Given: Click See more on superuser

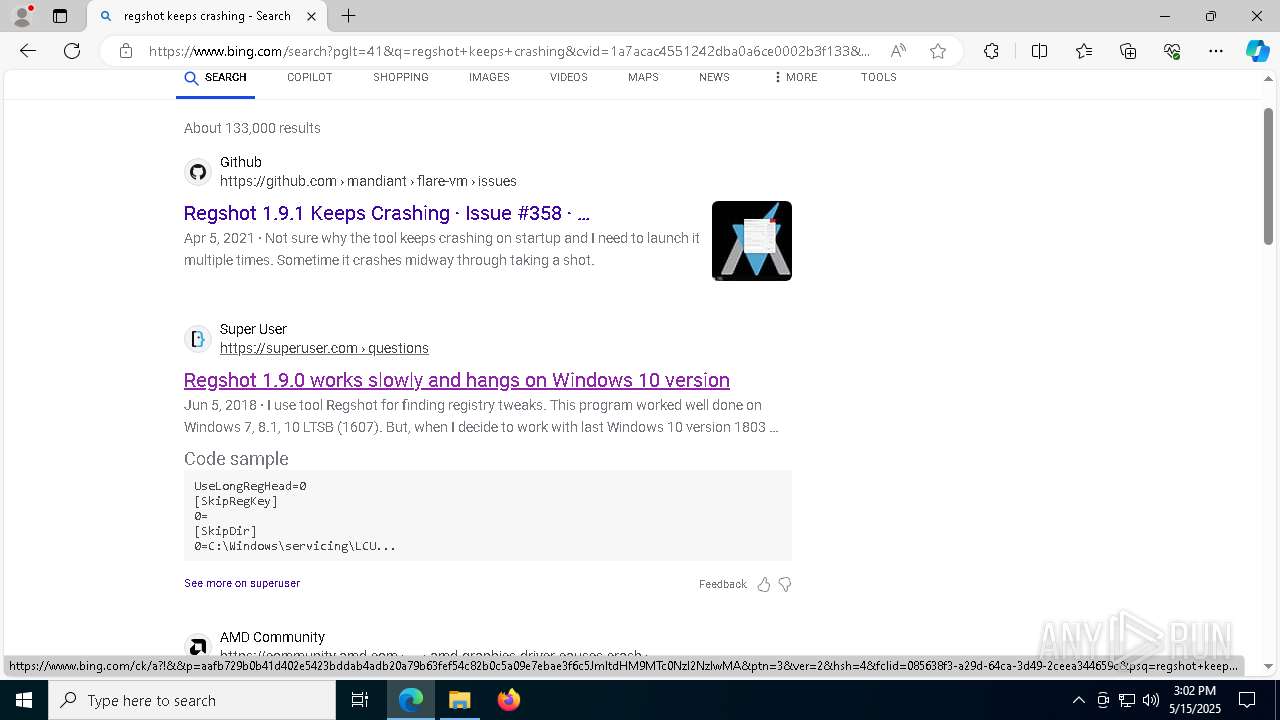Looking at the screenshot, I should pyautogui.click(x=242, y=583).
